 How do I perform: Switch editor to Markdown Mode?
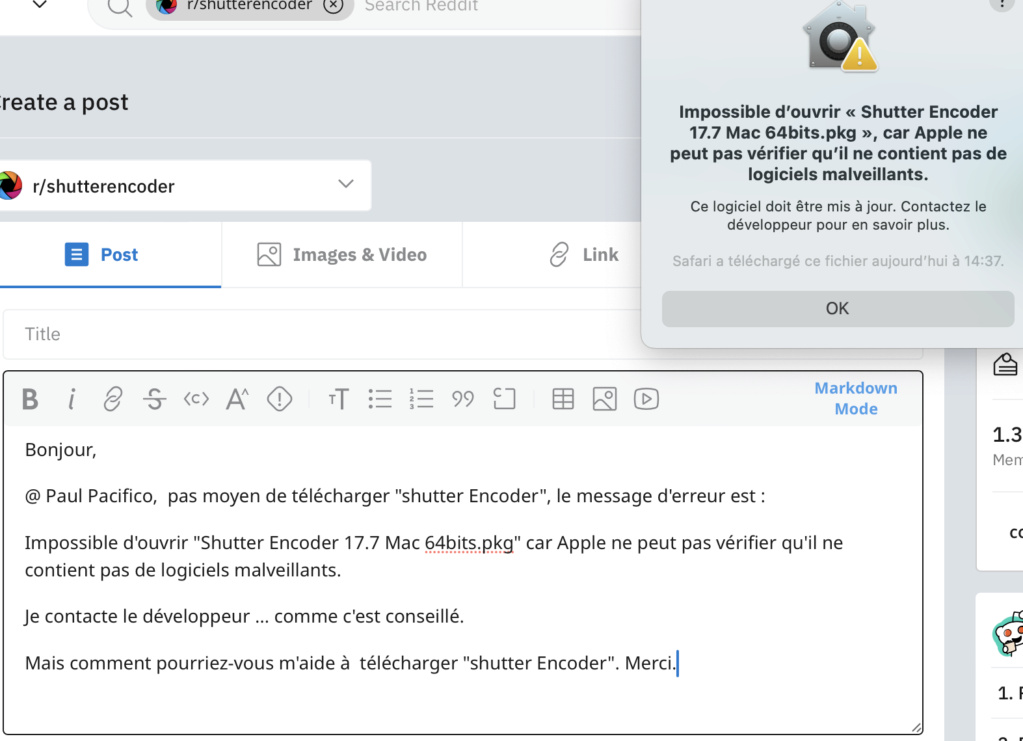click(856, 399)
